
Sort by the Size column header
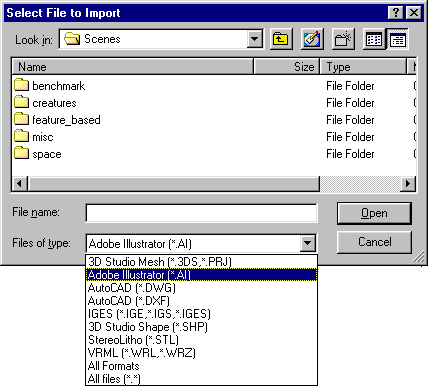pyautogui.click(x=287, y=67)
